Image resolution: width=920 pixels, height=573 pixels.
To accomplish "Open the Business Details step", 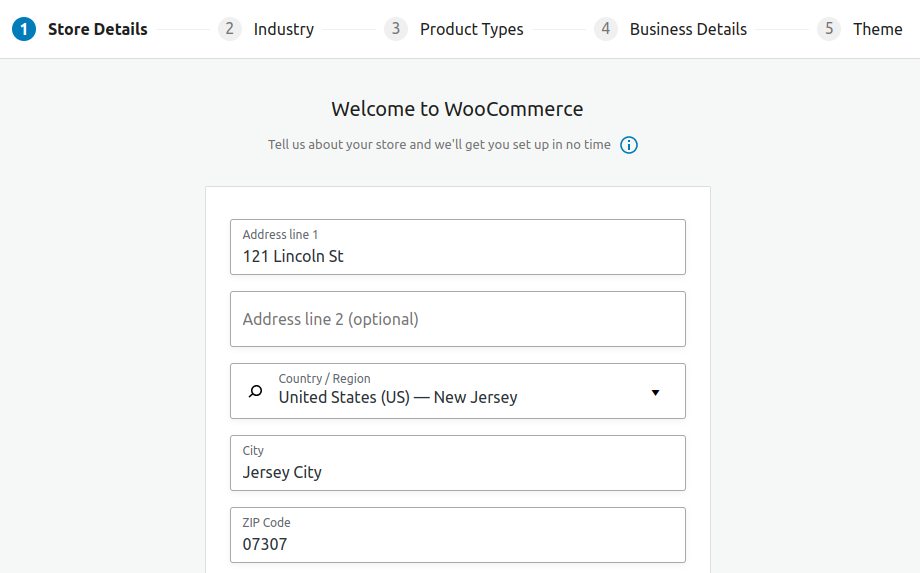I will click(x=688, y=29).
